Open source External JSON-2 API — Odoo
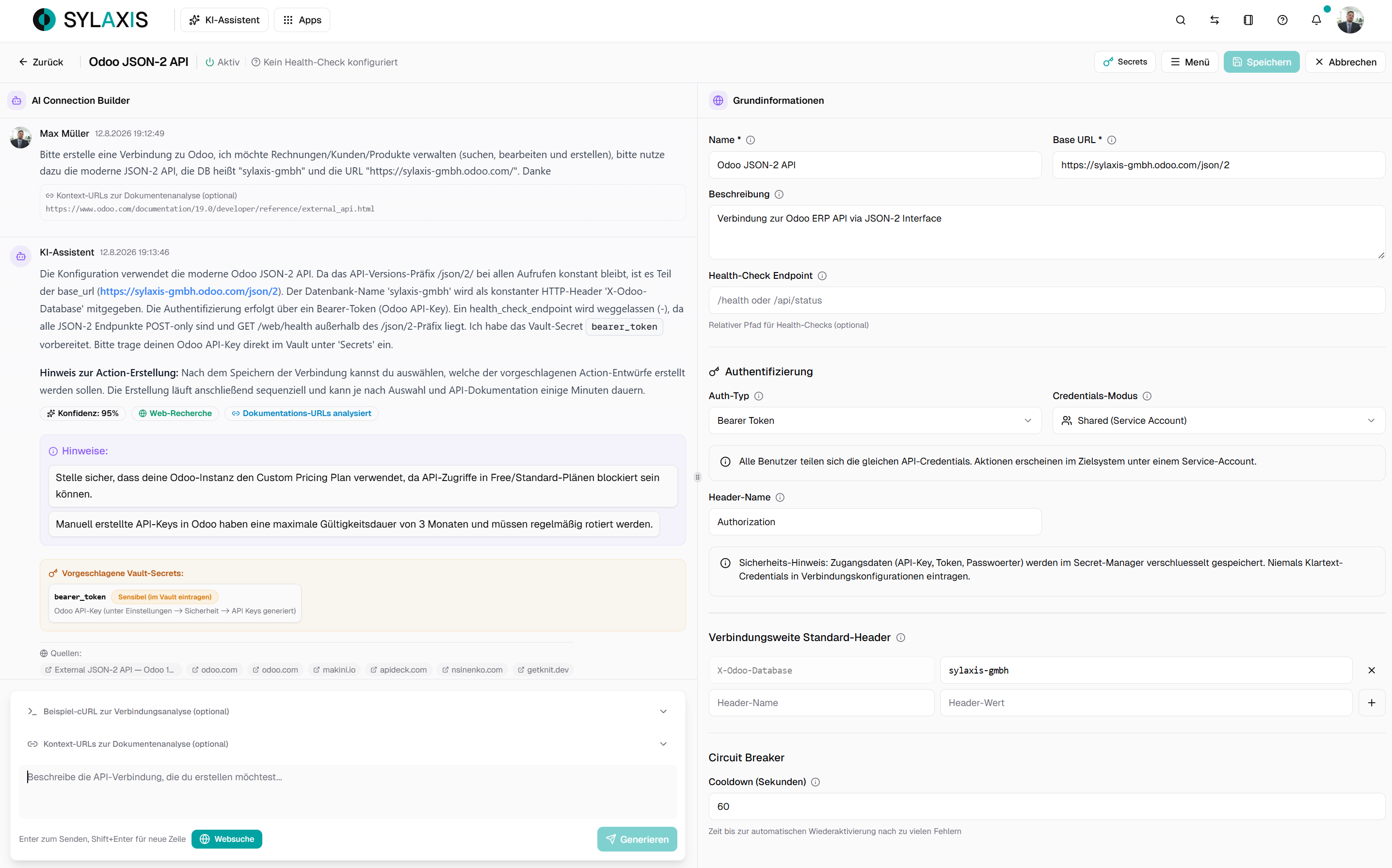1392x868 pixels. tap(110, 670)
